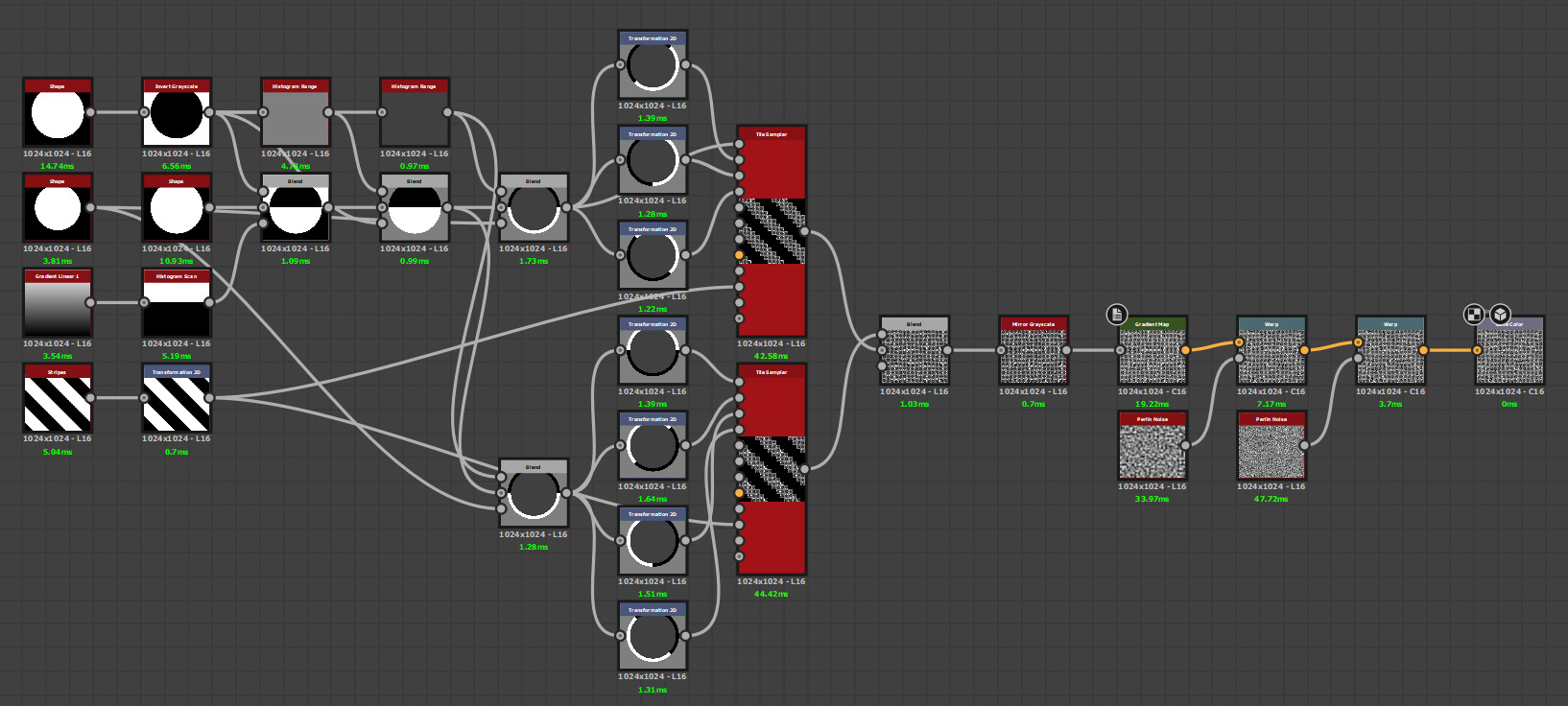Screen dimensions: 1568x706
Task: Select the Gradient Map node
Action: click(x=1152, y=350)
